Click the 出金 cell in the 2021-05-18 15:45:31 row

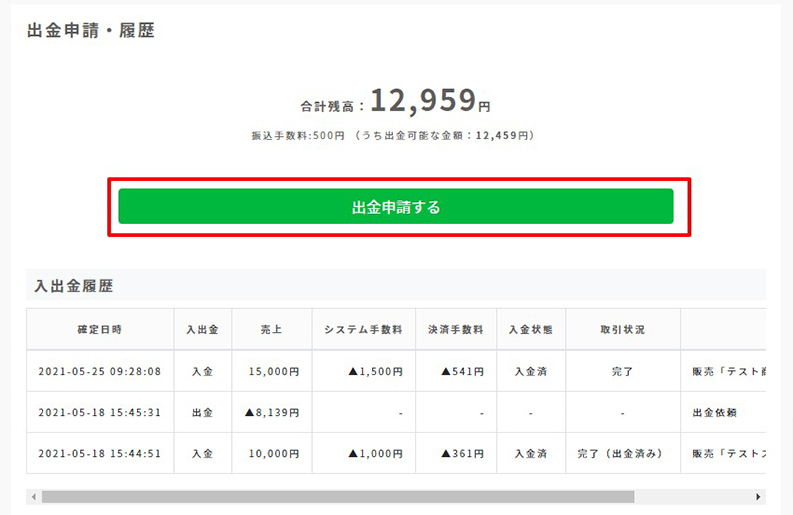[202, 412]
